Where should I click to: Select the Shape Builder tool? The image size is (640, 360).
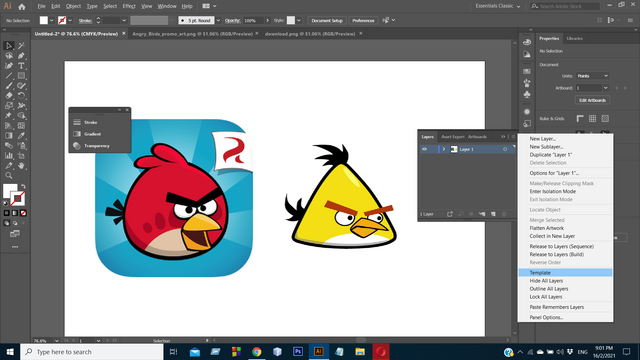point(21,116)
